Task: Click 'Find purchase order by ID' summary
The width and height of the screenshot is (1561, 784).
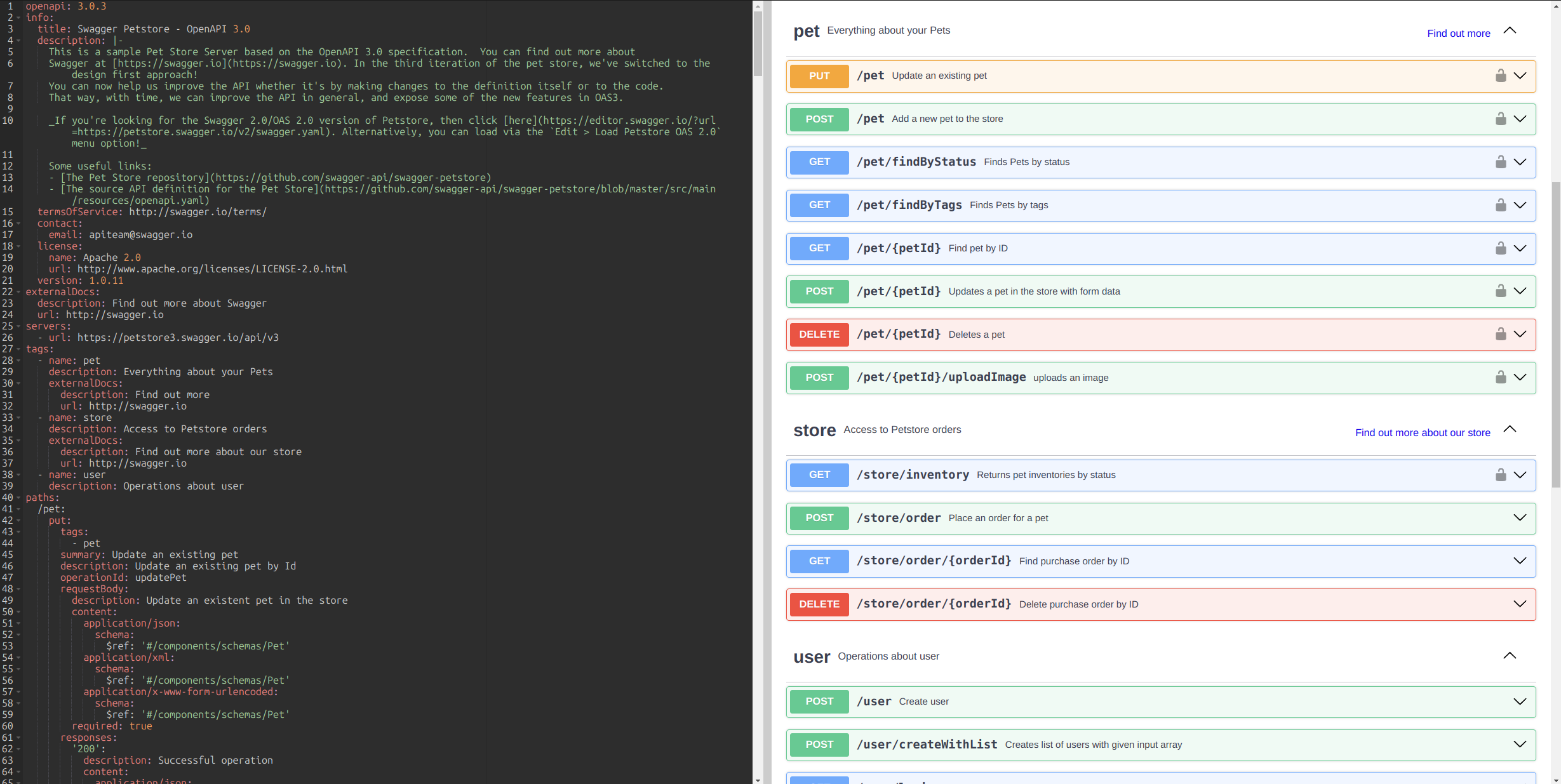Action: pos(1074,561)
